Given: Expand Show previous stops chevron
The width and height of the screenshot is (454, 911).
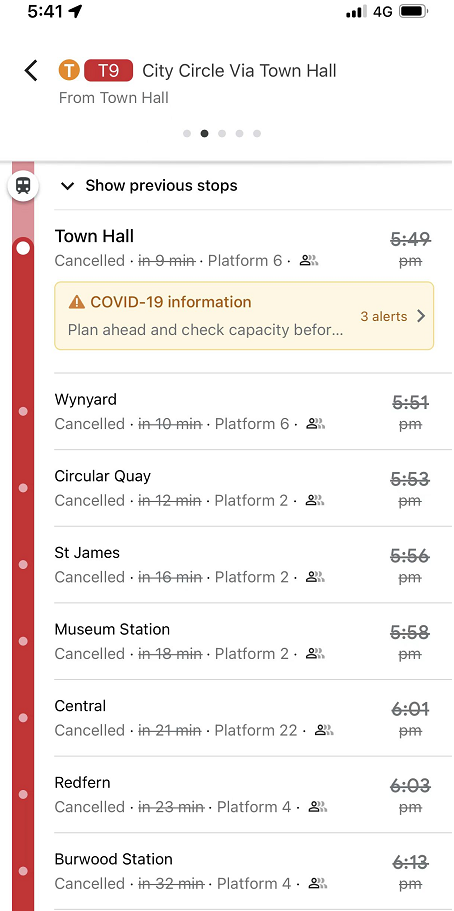Looking at the screenshot, I should tap(68, 186).
